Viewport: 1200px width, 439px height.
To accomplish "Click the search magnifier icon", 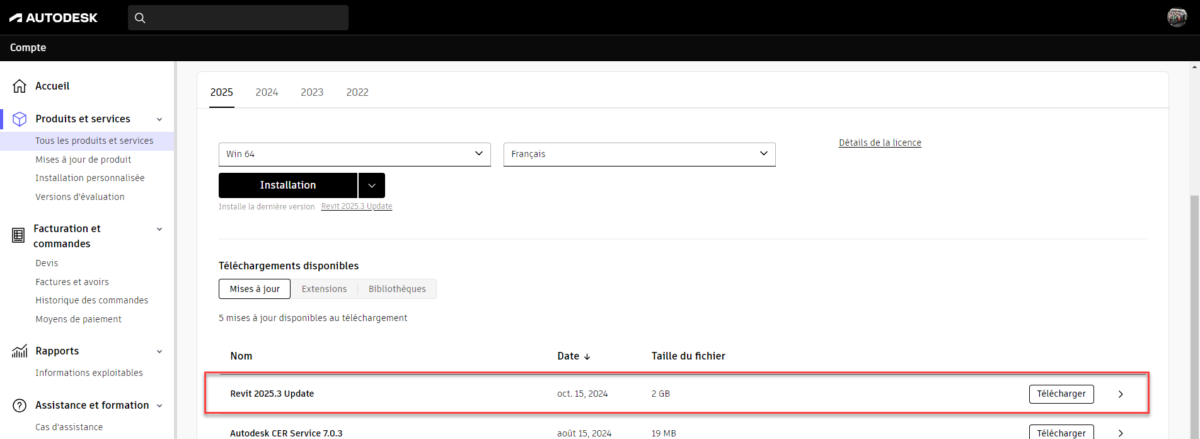I will click(x=140, y=18).
